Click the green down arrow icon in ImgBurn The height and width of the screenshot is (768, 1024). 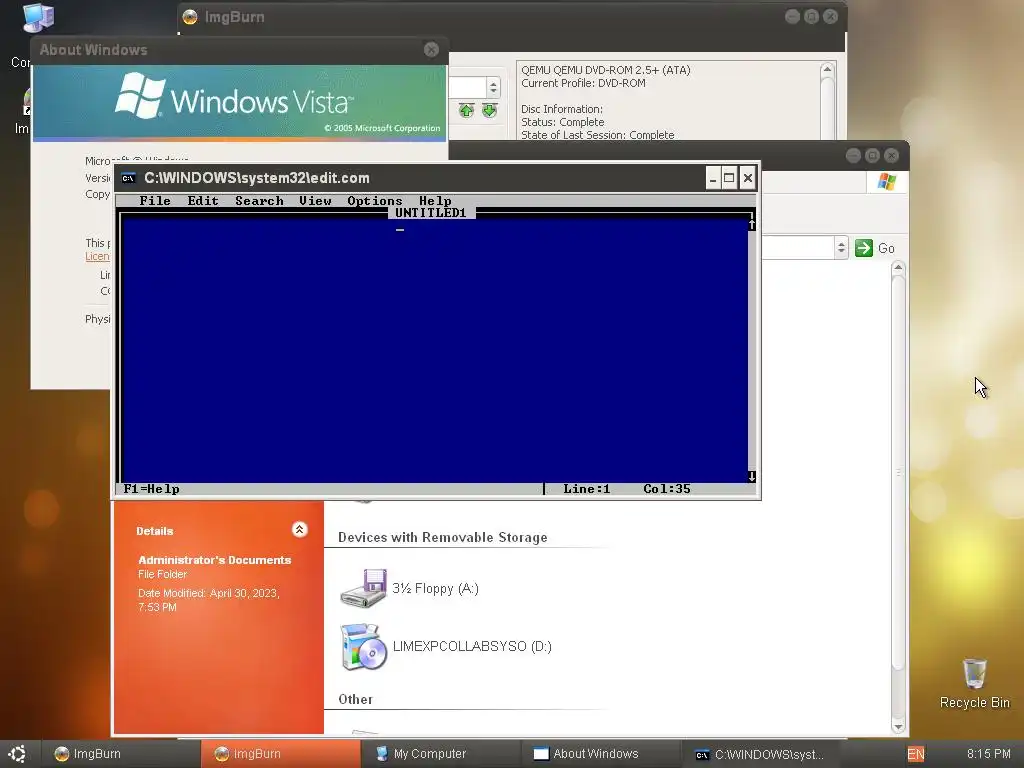coord(489,110)
